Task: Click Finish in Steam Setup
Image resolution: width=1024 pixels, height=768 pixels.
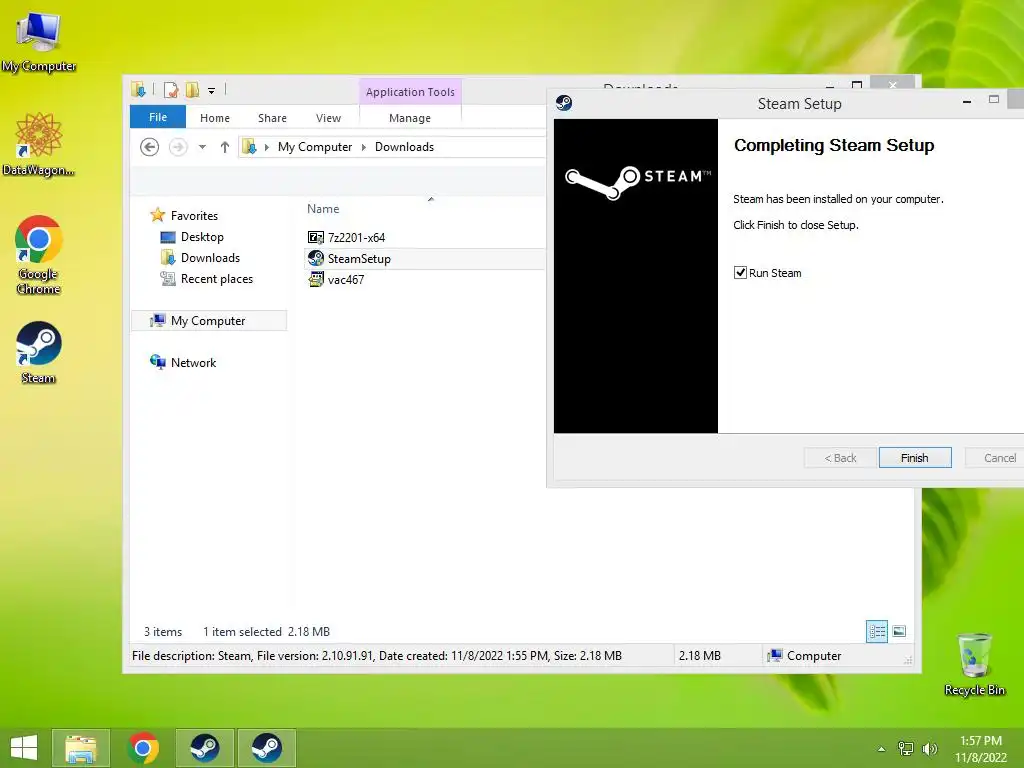Action: 914,458
